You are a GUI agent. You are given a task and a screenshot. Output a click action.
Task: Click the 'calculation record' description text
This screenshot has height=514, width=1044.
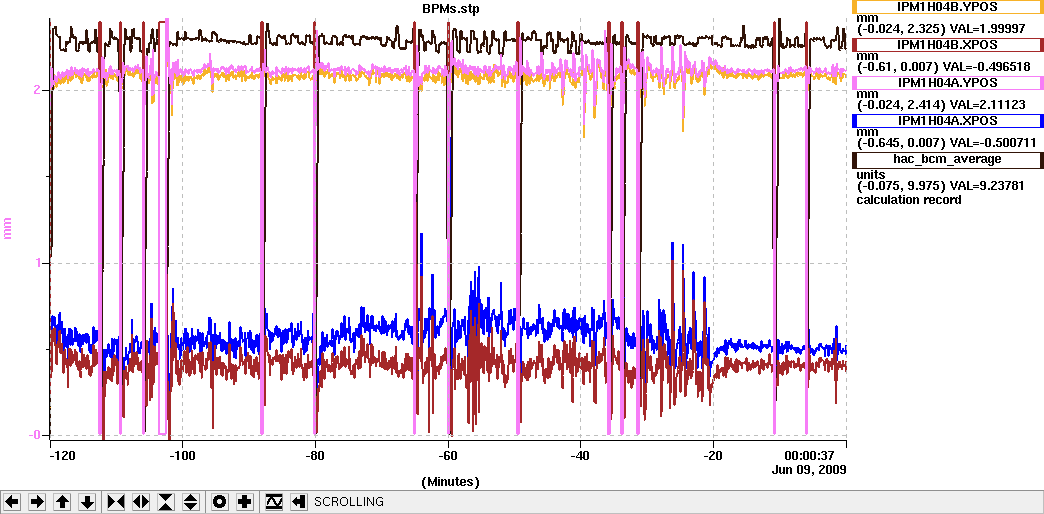click(x=908, y=200)
